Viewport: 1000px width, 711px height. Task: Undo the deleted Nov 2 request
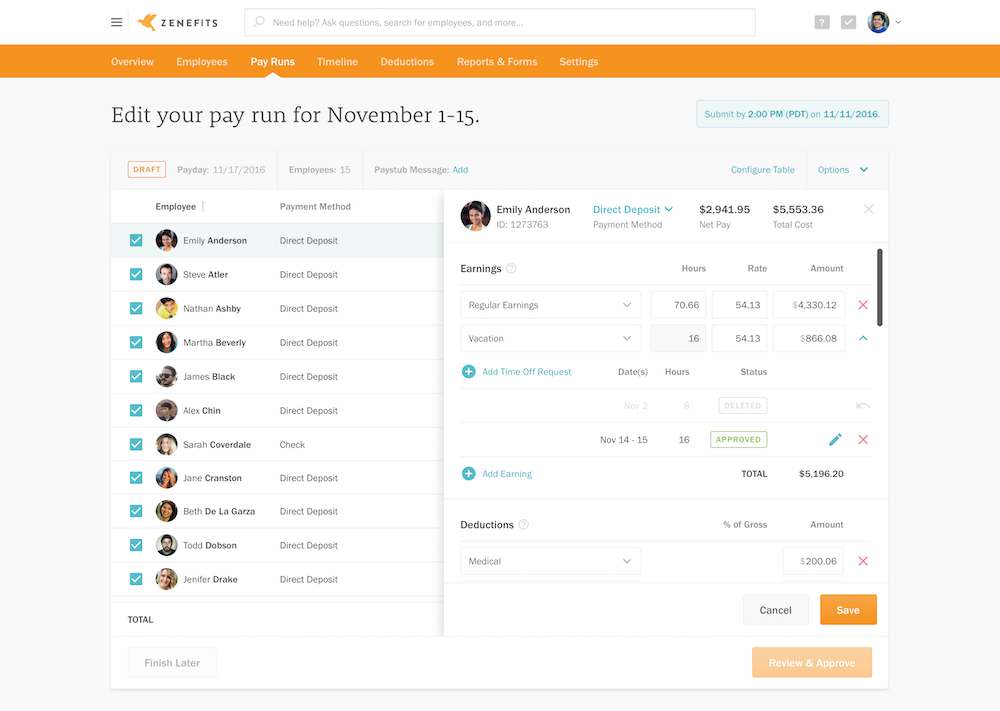coord(863,406)
